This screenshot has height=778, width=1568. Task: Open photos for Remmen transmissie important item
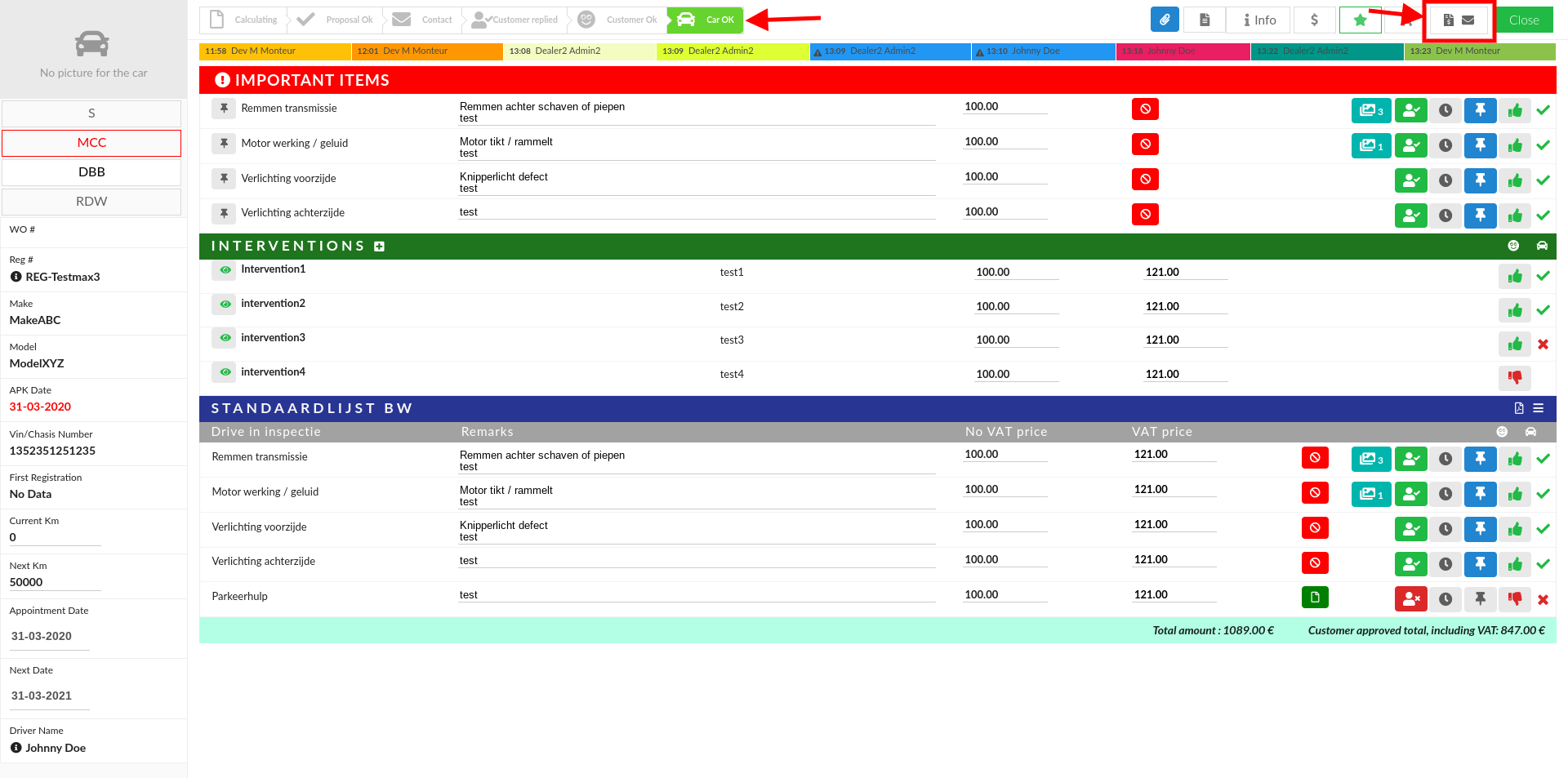tap(1370, 110)
